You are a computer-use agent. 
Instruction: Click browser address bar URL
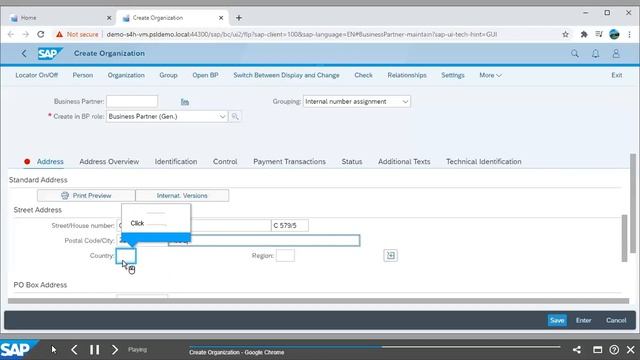click(302, 34)
